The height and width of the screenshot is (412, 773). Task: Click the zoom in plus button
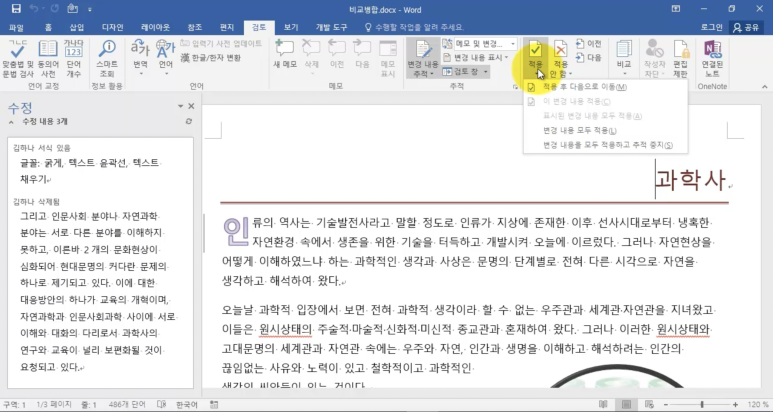(x=735, y=405)
